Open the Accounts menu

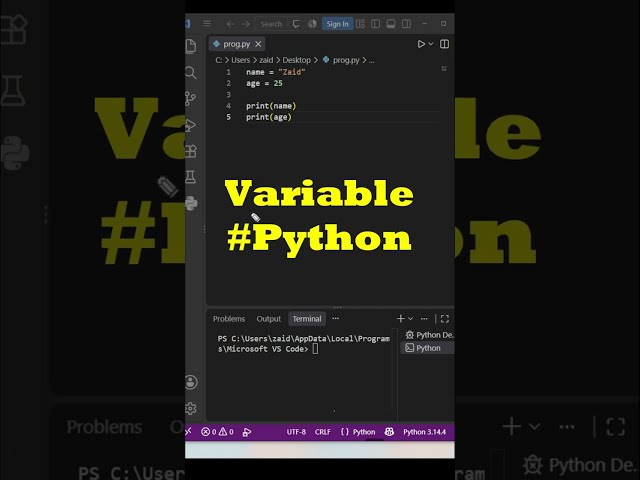pos(191,382)
